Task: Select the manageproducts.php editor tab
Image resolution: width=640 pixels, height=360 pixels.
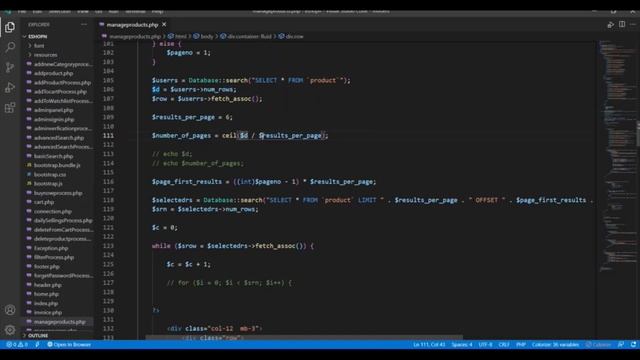Action: (x=132, y=24)
